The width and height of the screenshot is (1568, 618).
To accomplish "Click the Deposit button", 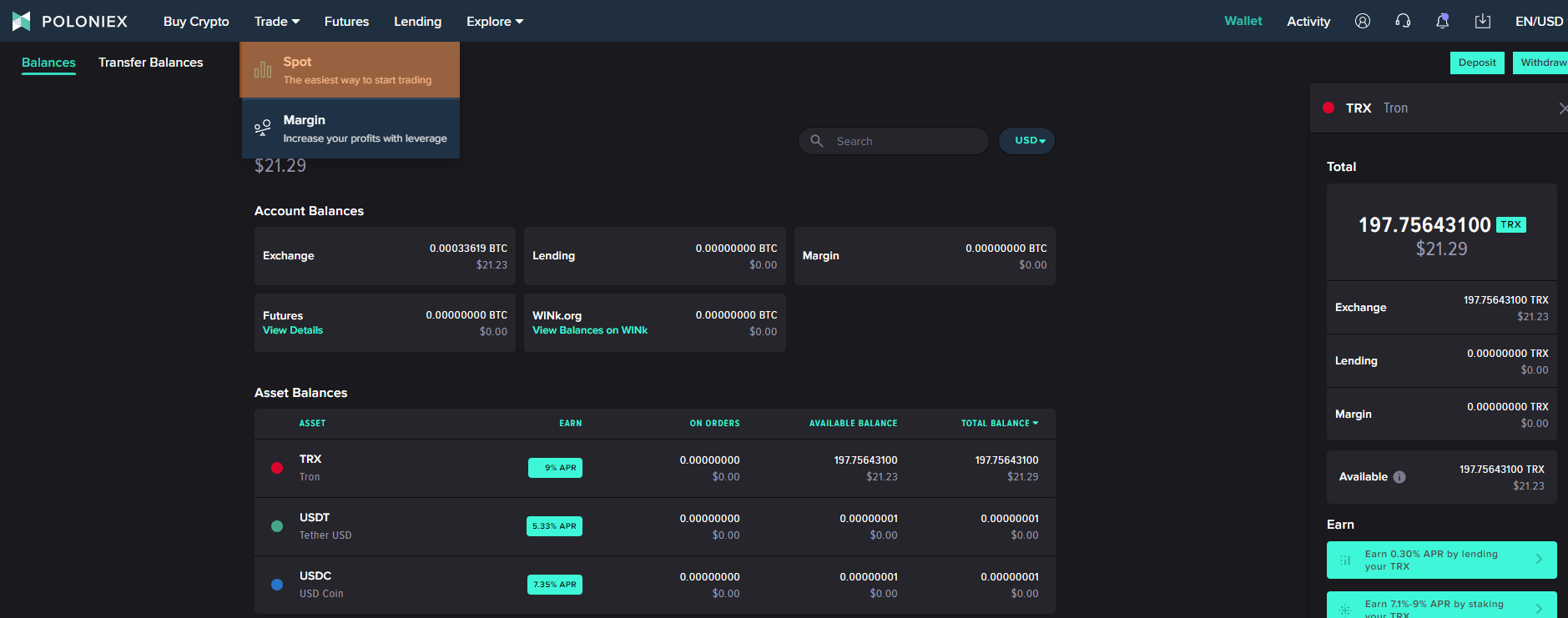I will point(1477,63).
